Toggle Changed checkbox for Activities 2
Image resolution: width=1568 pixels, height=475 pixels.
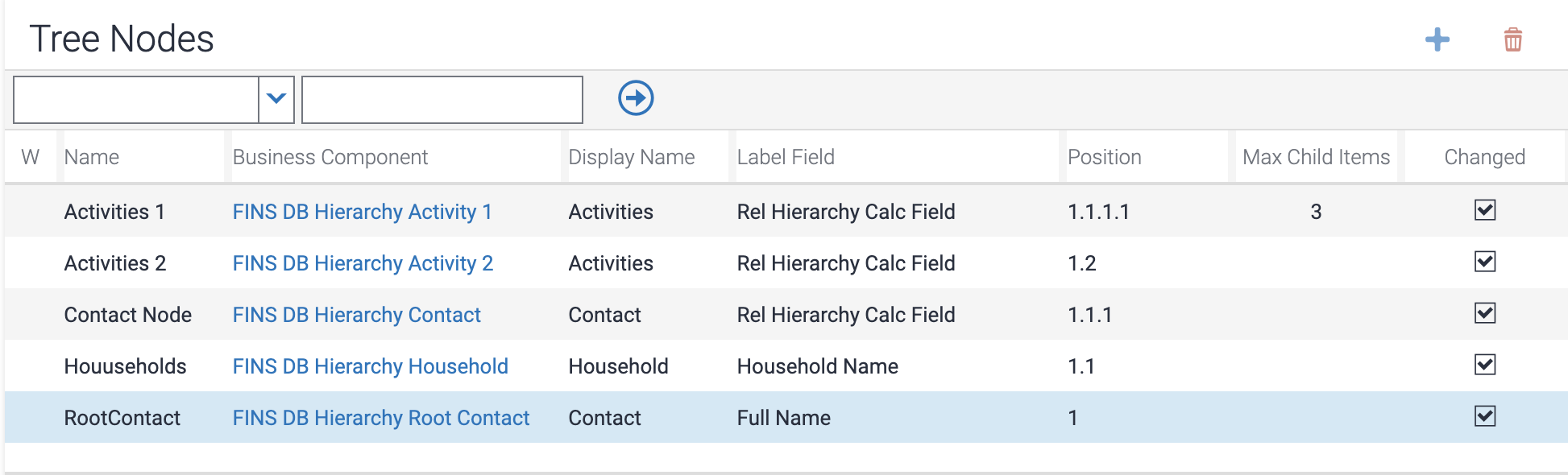coord(1484,262)
